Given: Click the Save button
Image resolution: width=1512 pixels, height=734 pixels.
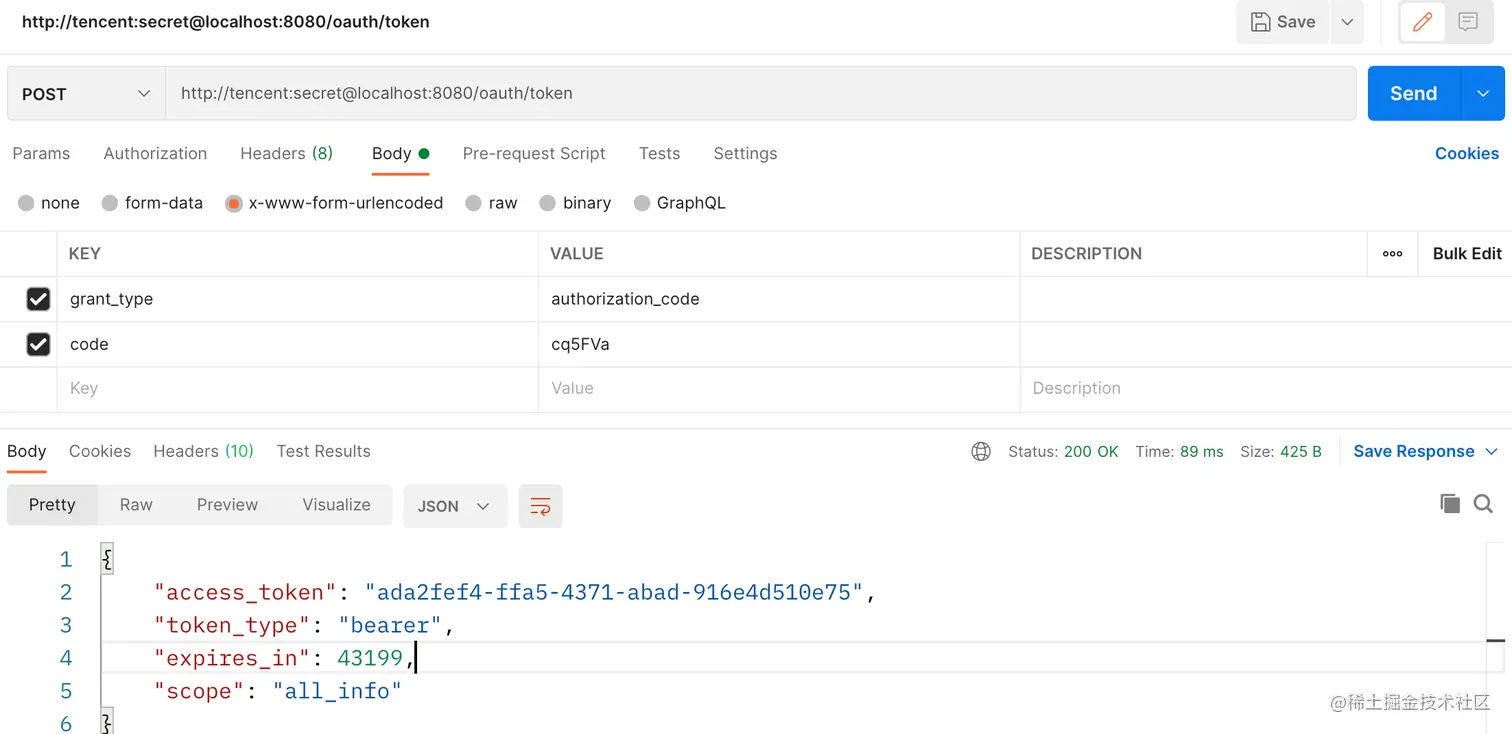Looking at the screenshot, I should pos(1283,22).
